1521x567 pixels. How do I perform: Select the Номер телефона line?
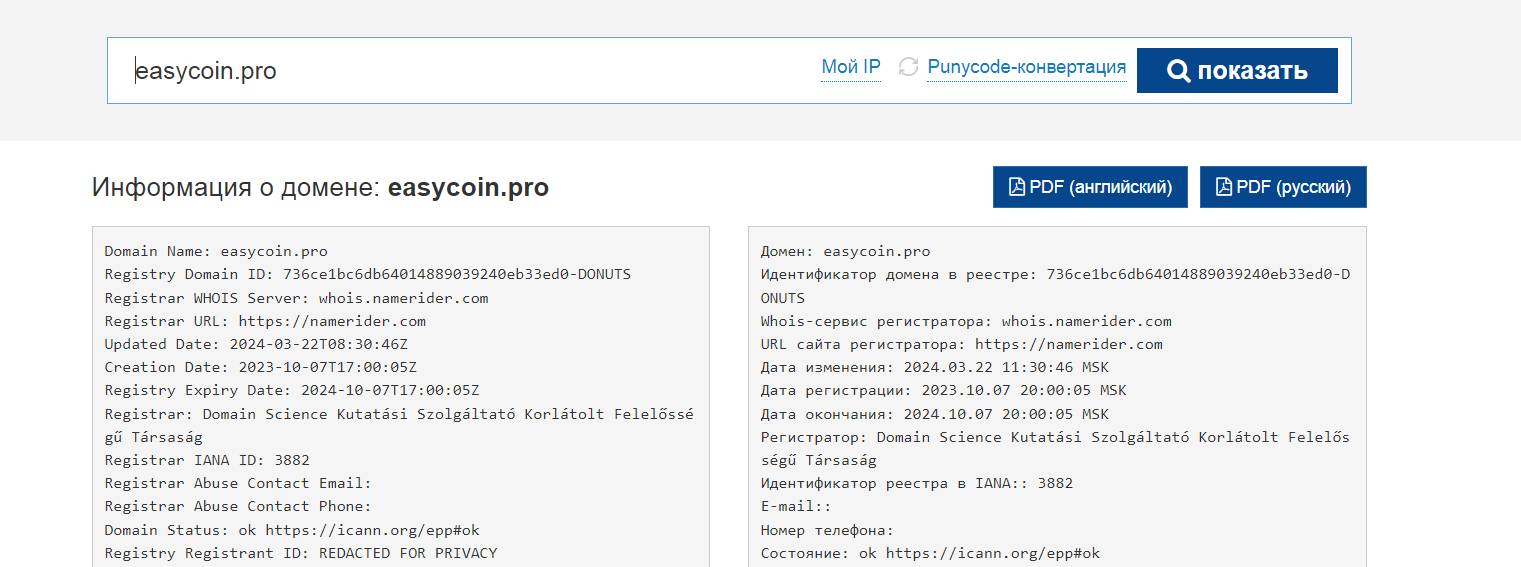[x=827, y=530]
